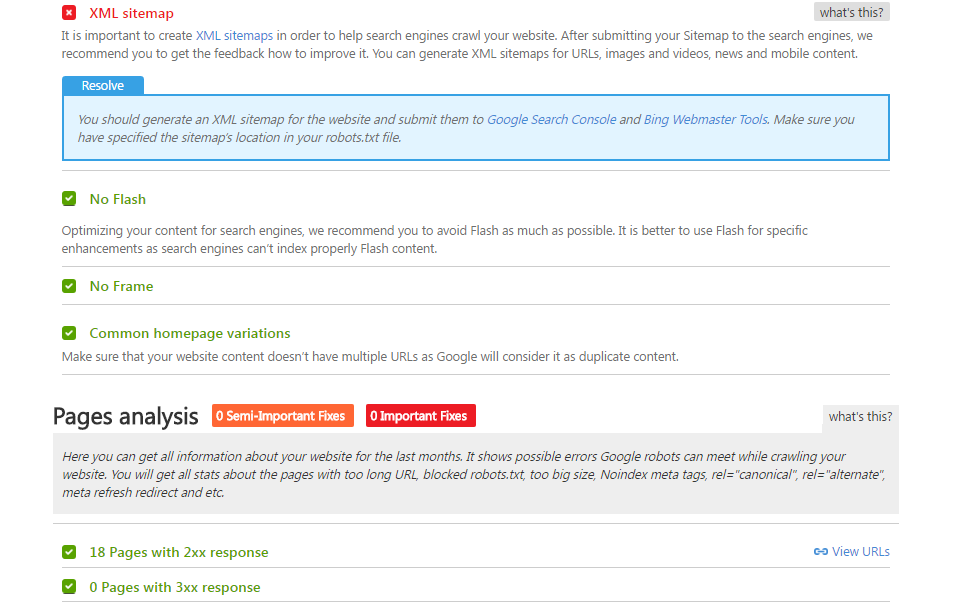
Task: Open the Google Search Console link
Action: pyautogui.click(x=551, y=119)
